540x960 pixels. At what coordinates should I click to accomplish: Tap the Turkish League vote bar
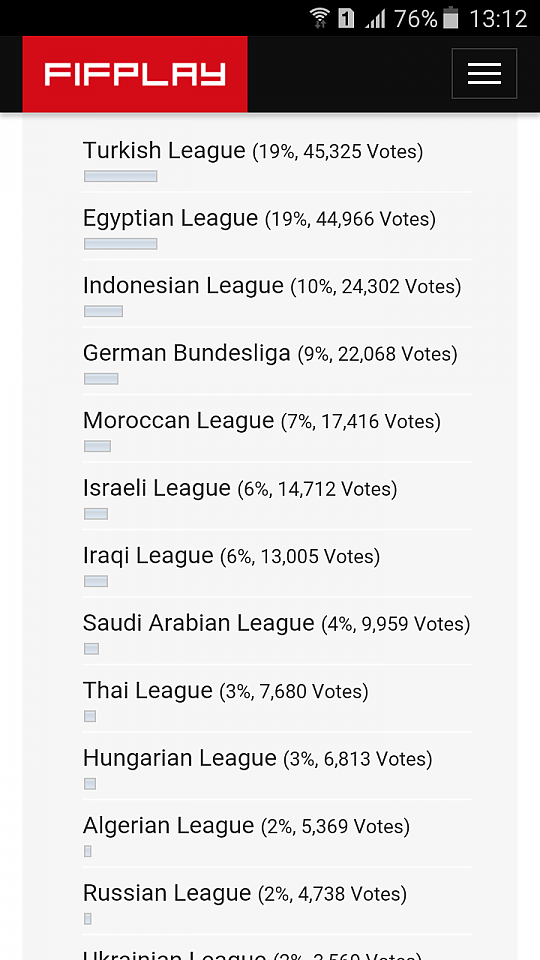coord(121,176)
